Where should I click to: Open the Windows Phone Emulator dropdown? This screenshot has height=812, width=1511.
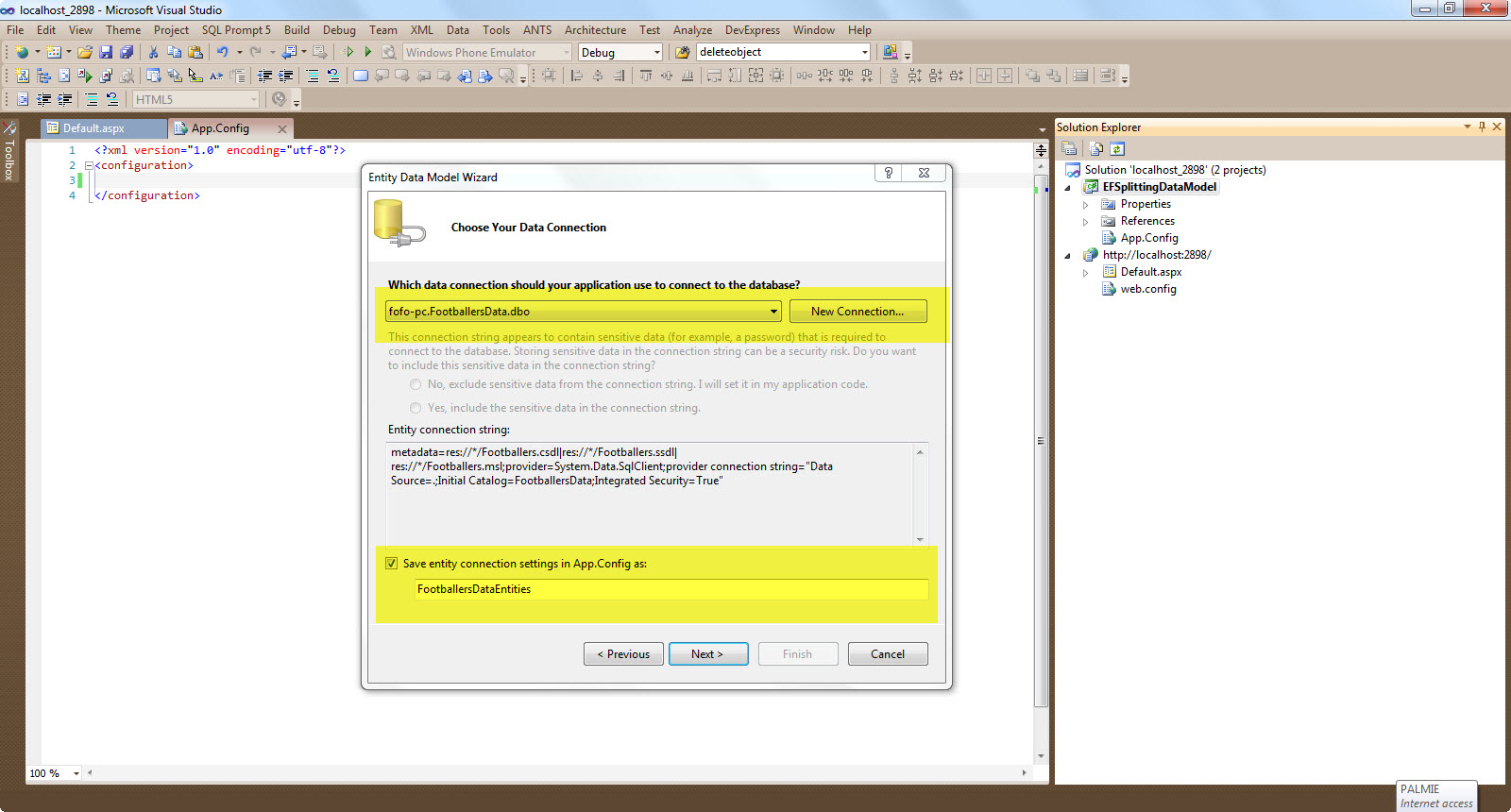click(x=487, y=52)
